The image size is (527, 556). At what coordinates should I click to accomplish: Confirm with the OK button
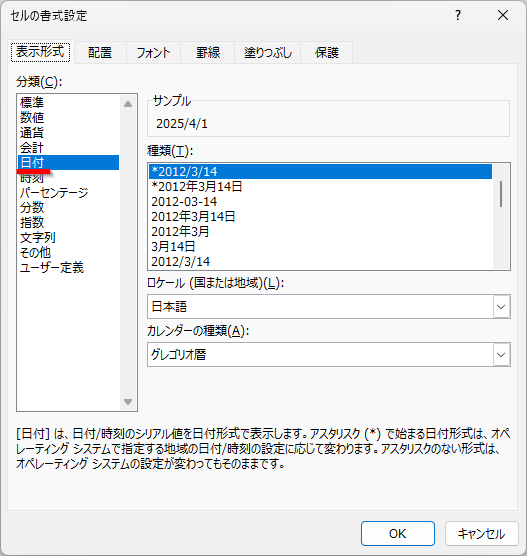(398, 533)
